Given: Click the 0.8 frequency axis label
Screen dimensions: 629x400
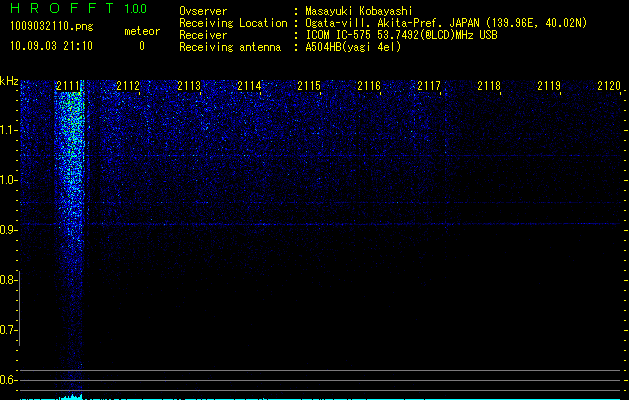Looking at the screenshot, I should pyautogui.click(x=8, y=280).
